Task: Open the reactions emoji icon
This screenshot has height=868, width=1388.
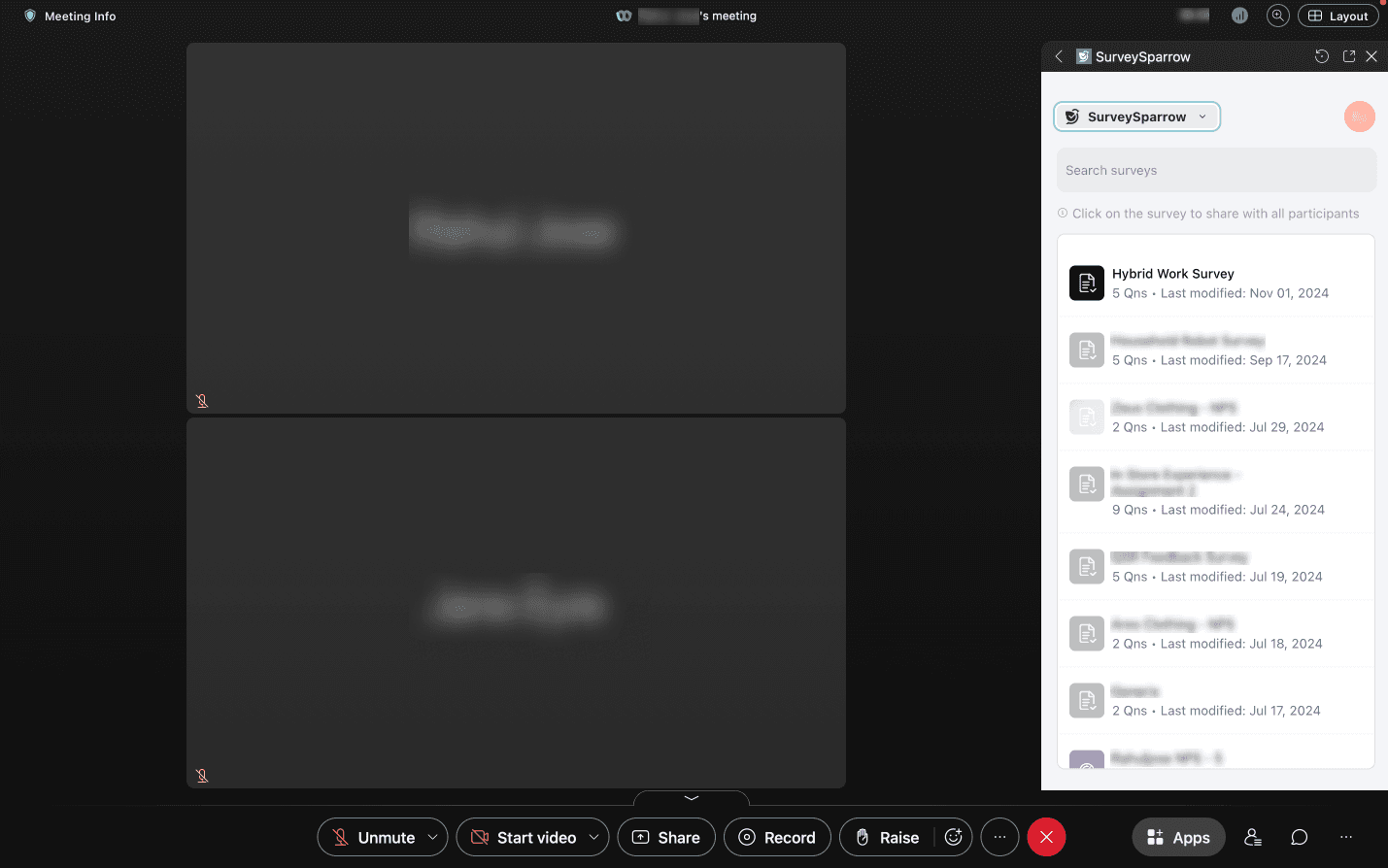Action: [953, 837]
